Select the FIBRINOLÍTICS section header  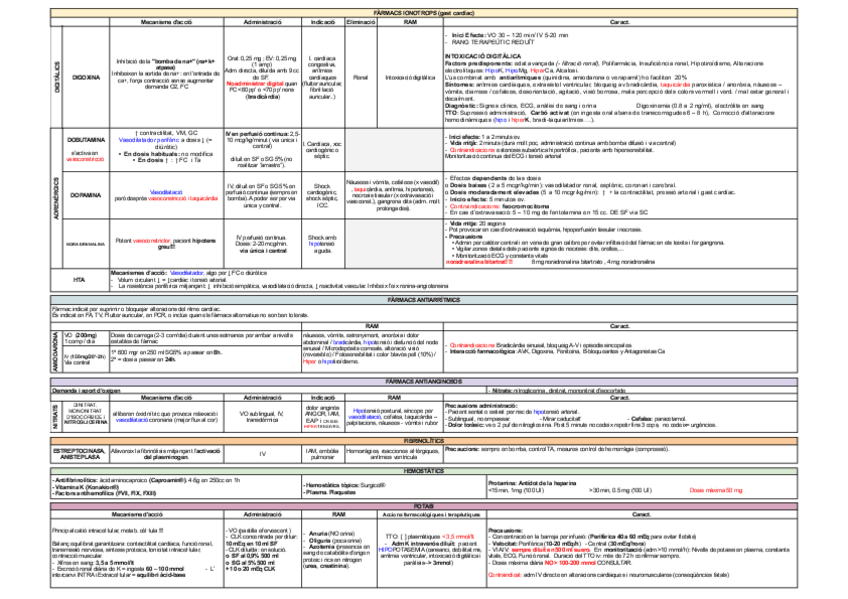(423, 440)
